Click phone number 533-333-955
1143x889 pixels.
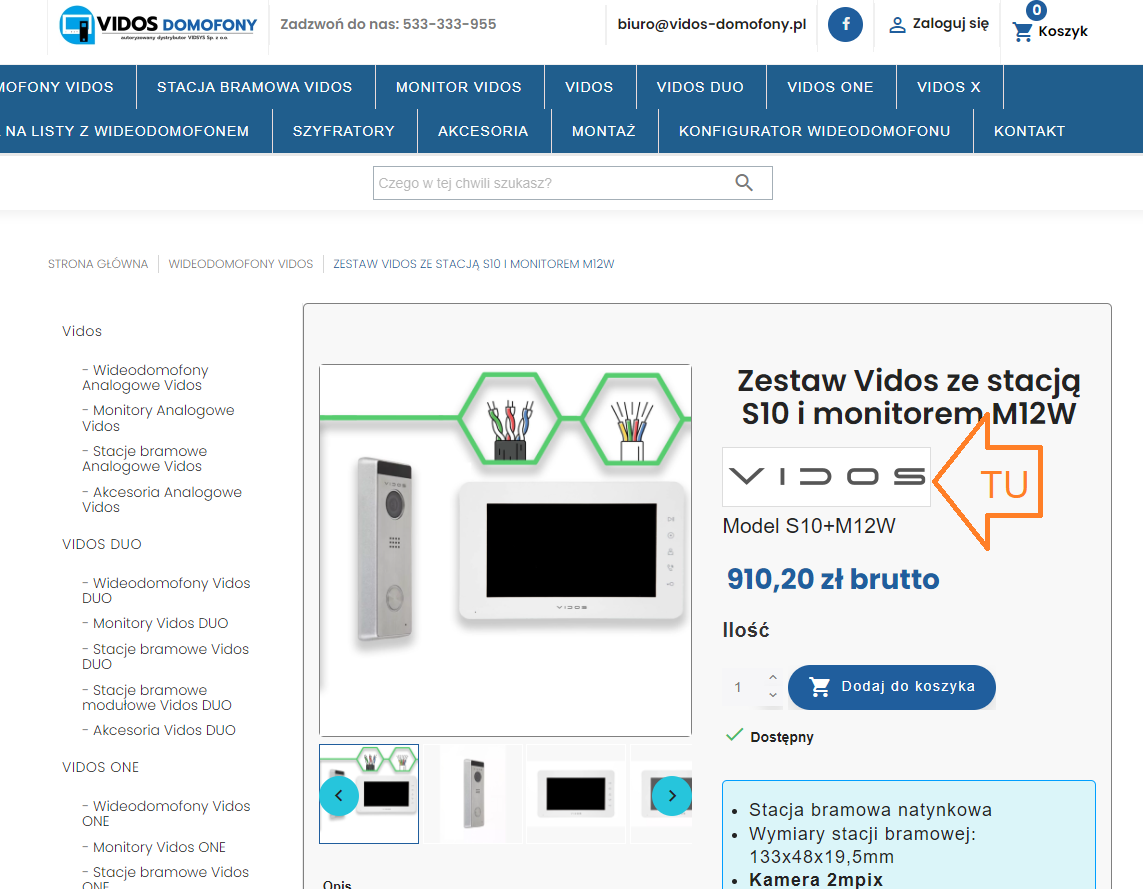[449, 24]
